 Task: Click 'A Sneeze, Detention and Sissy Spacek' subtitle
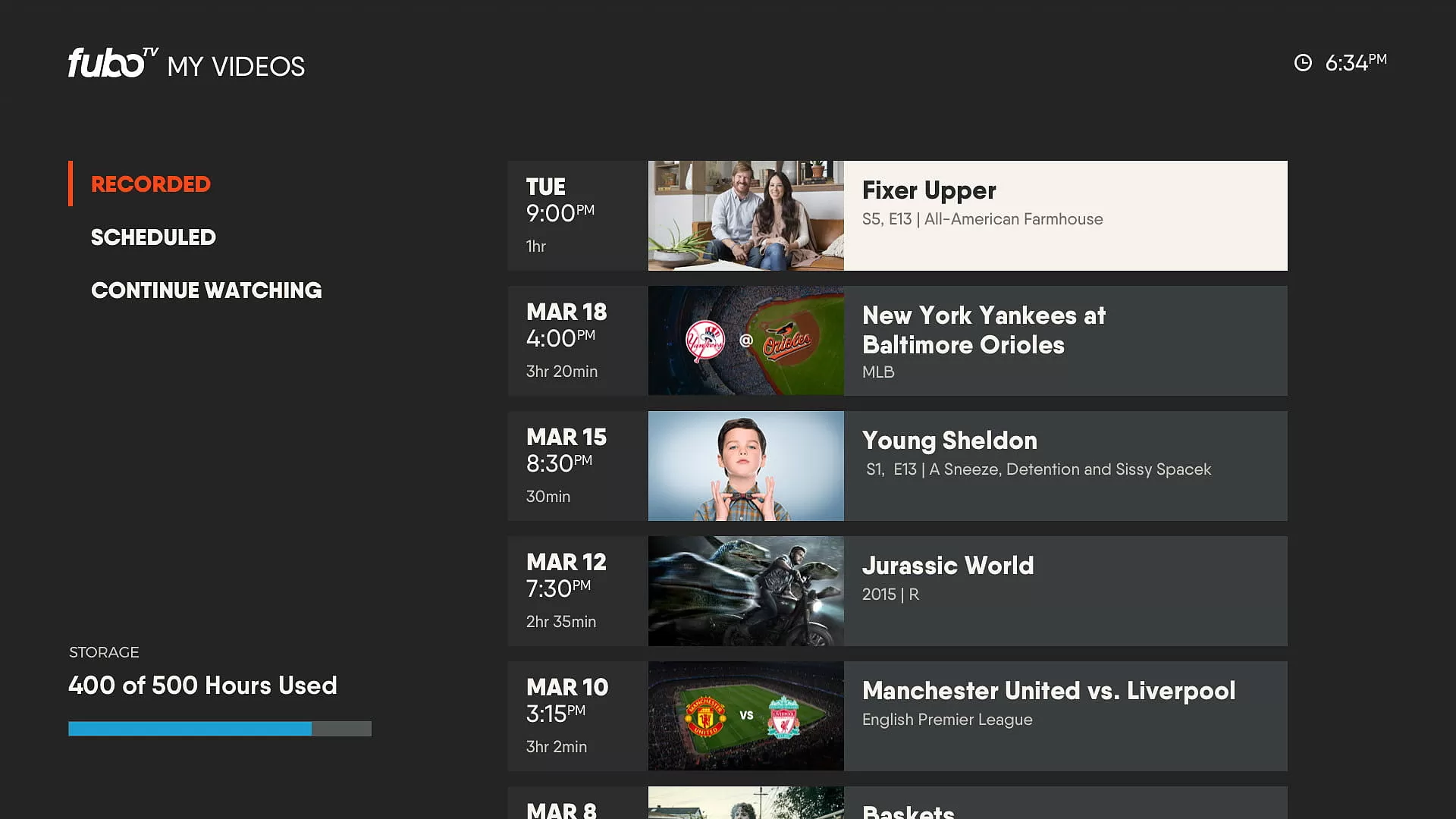(1070, 469)
